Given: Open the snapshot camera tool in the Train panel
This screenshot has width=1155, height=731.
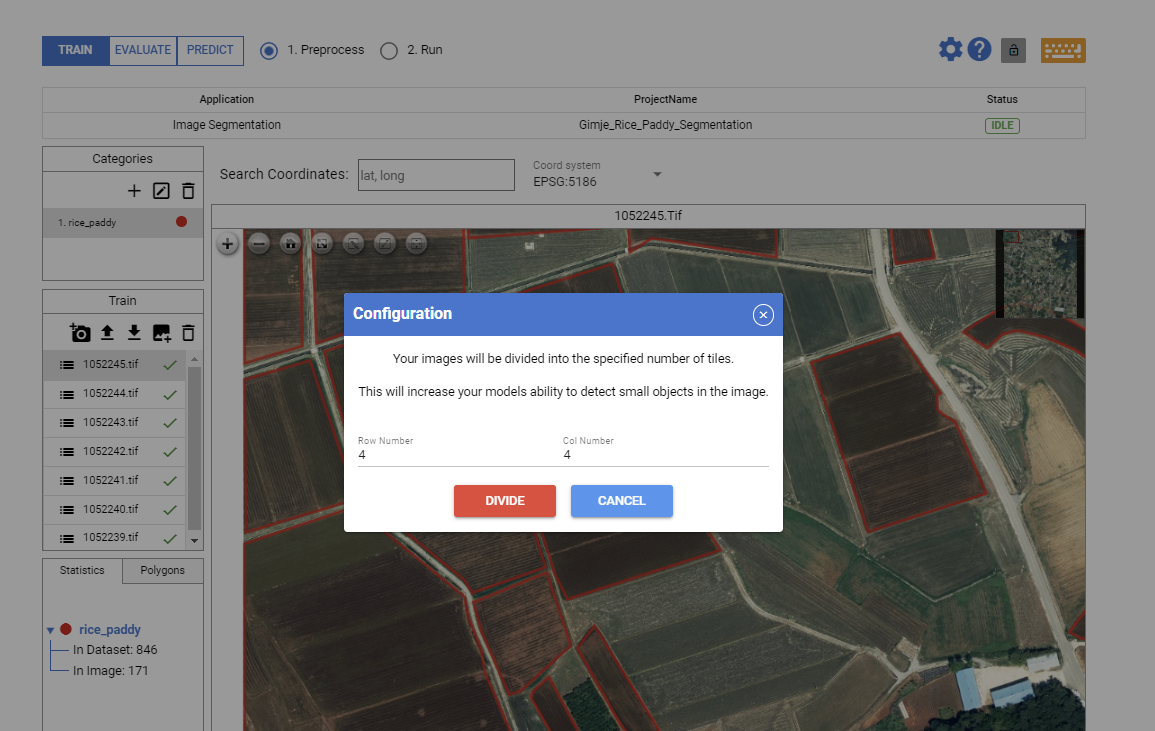Looking at the screenshot, I should pos(79,332).
